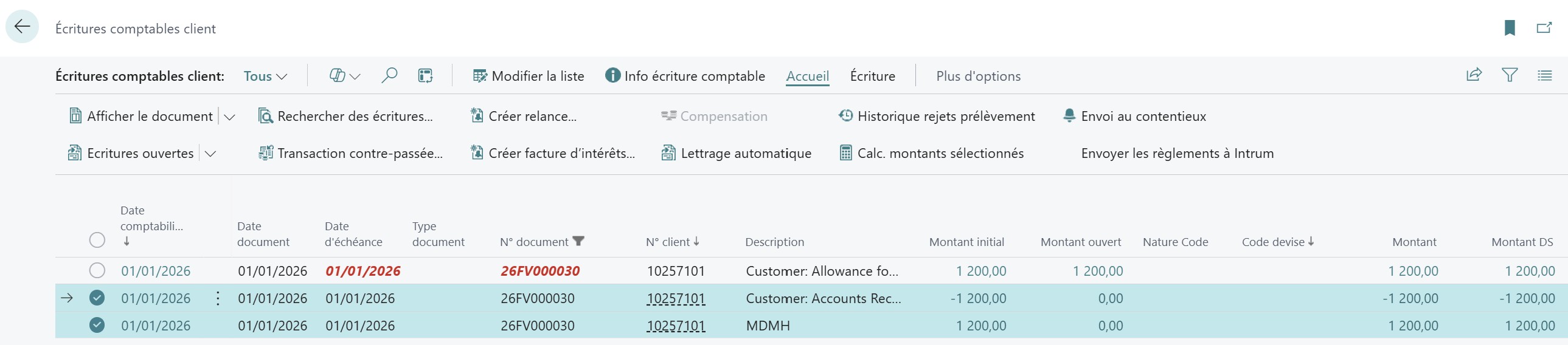Select the Allowance row circle checkbox
Screen dimensions: 1568x345
[97, 270]
